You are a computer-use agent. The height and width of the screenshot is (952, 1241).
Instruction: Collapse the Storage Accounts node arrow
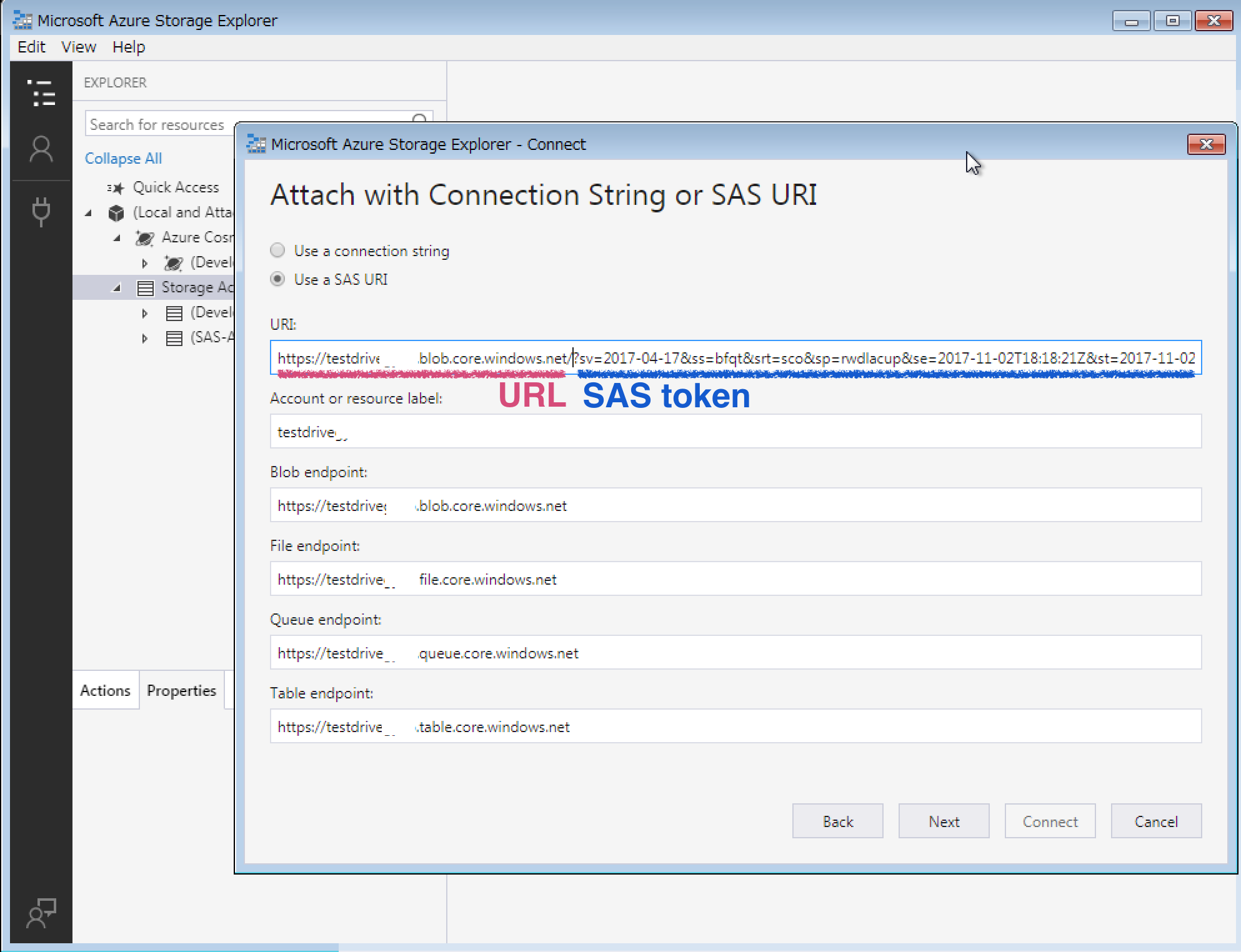pos(117,288)
